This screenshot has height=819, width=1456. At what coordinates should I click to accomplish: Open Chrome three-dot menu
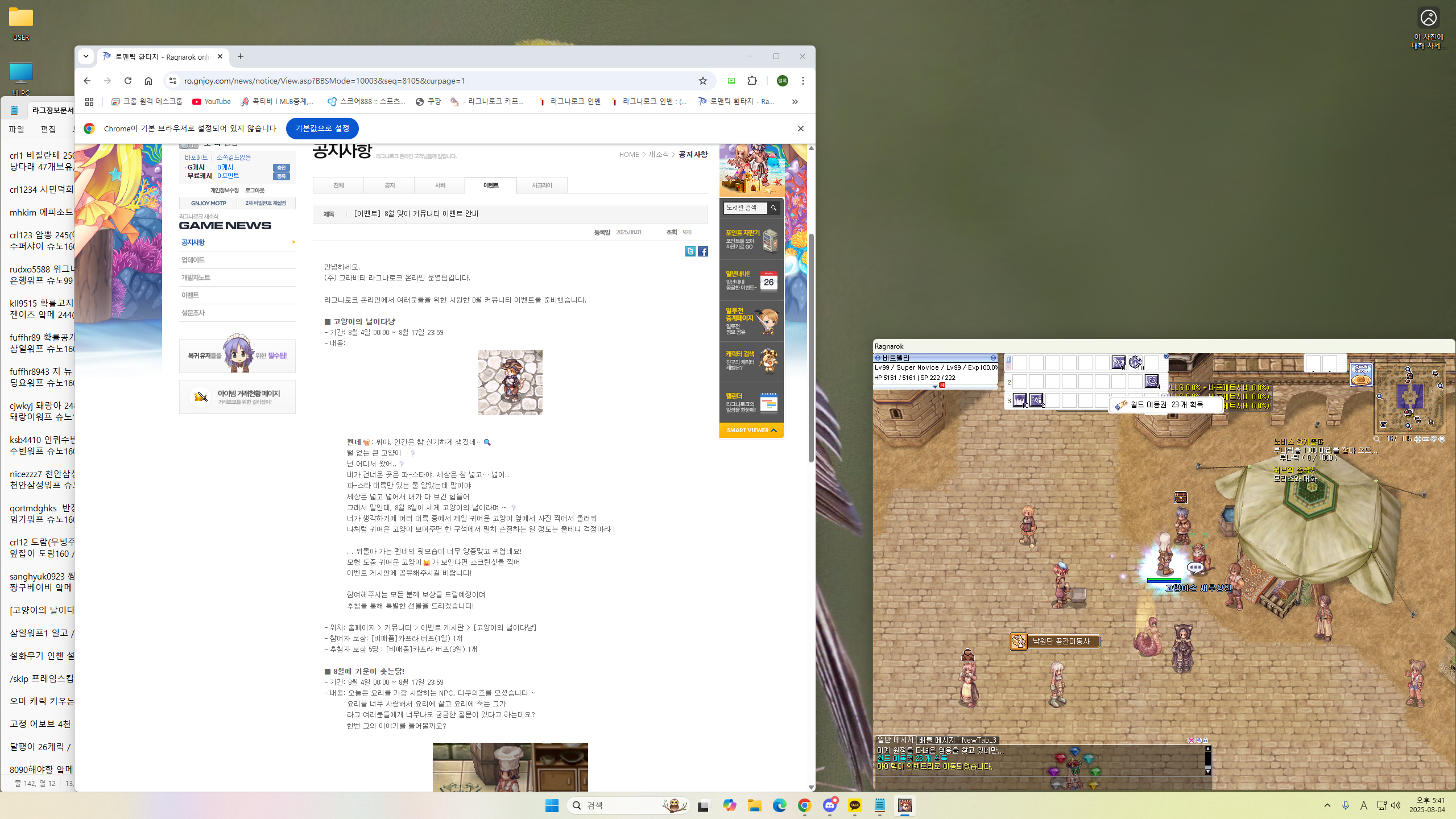(803, 81)
